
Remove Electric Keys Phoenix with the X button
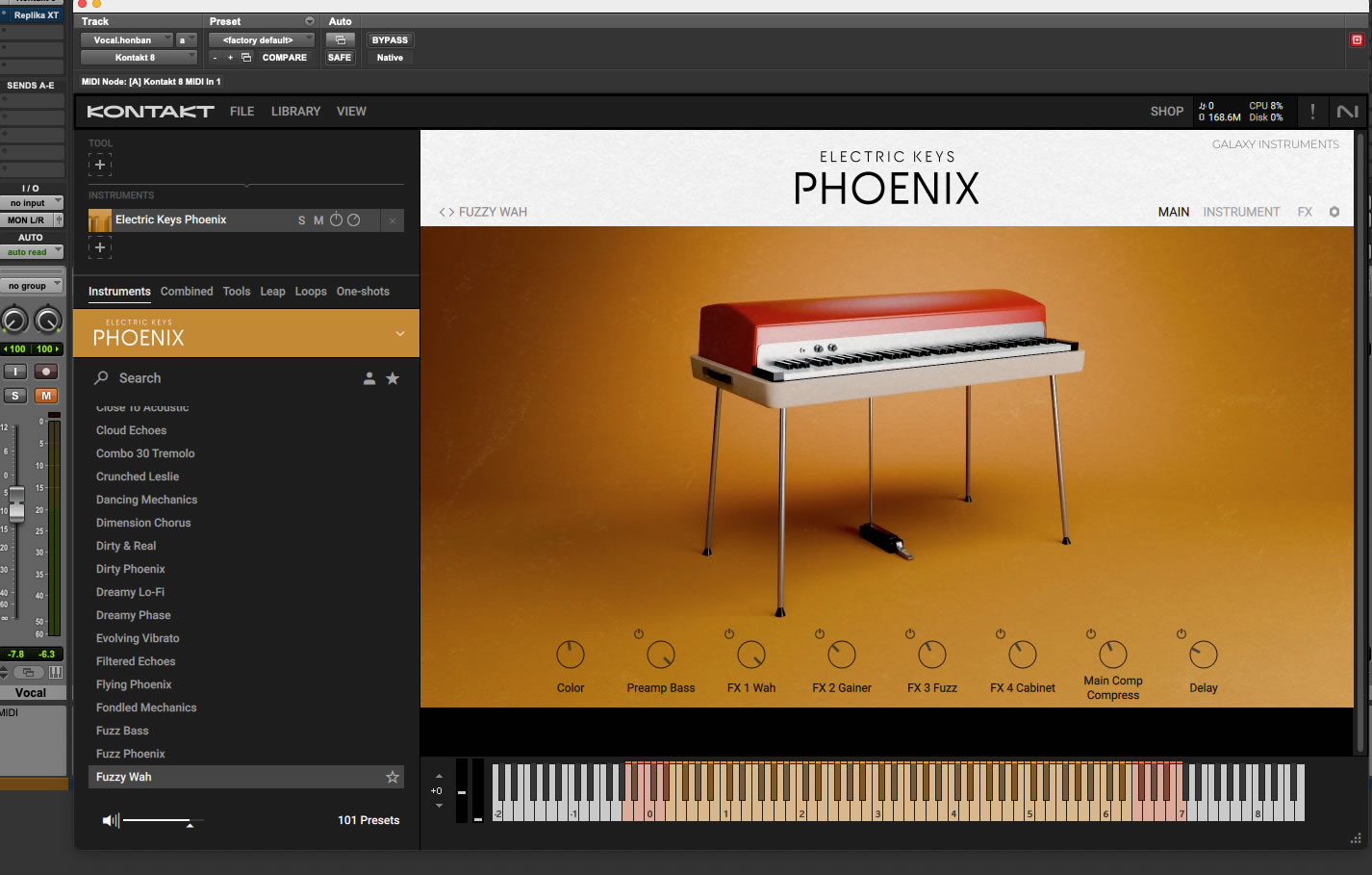[x=393, y=220]
